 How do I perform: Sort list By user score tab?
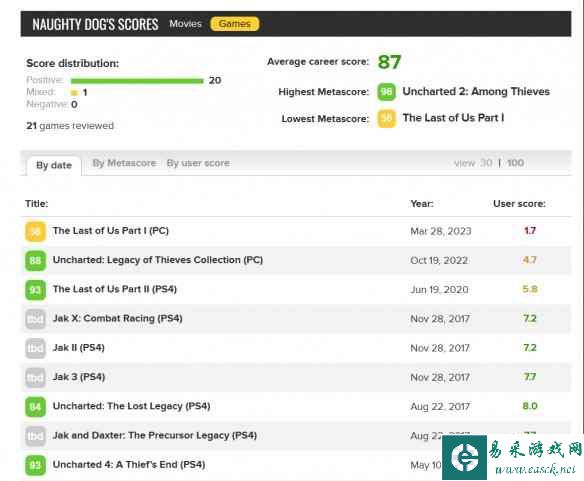[198, 163]
